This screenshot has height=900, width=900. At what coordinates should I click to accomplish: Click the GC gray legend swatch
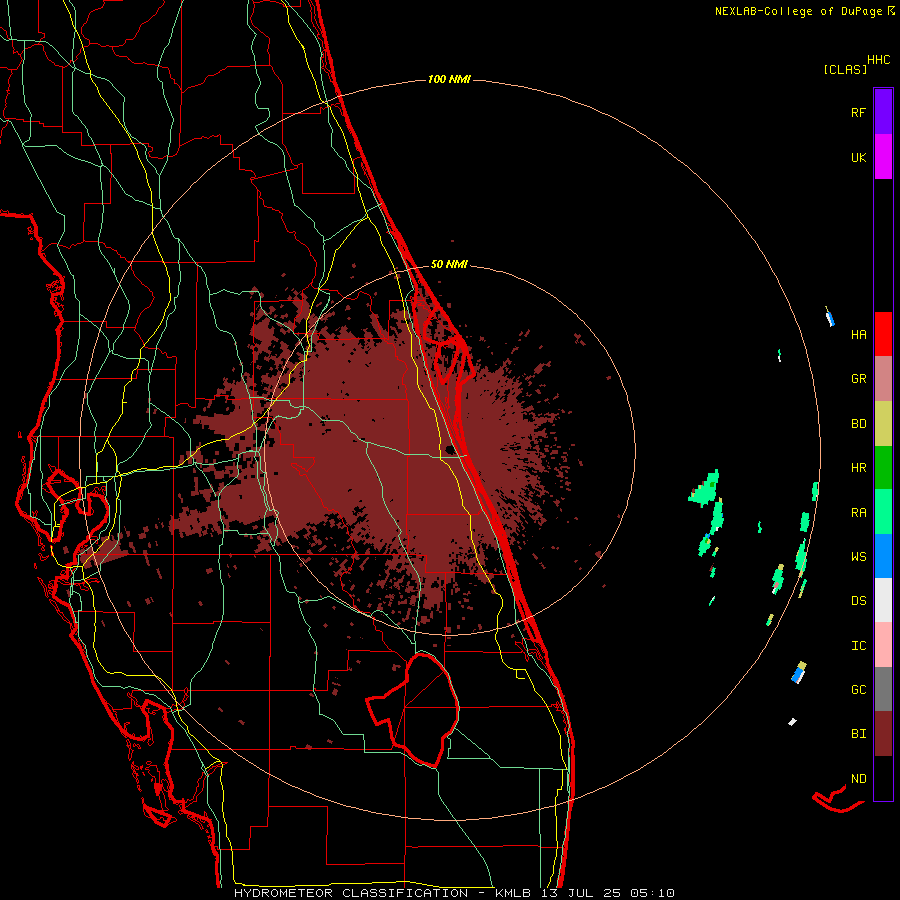pos(883,689)
